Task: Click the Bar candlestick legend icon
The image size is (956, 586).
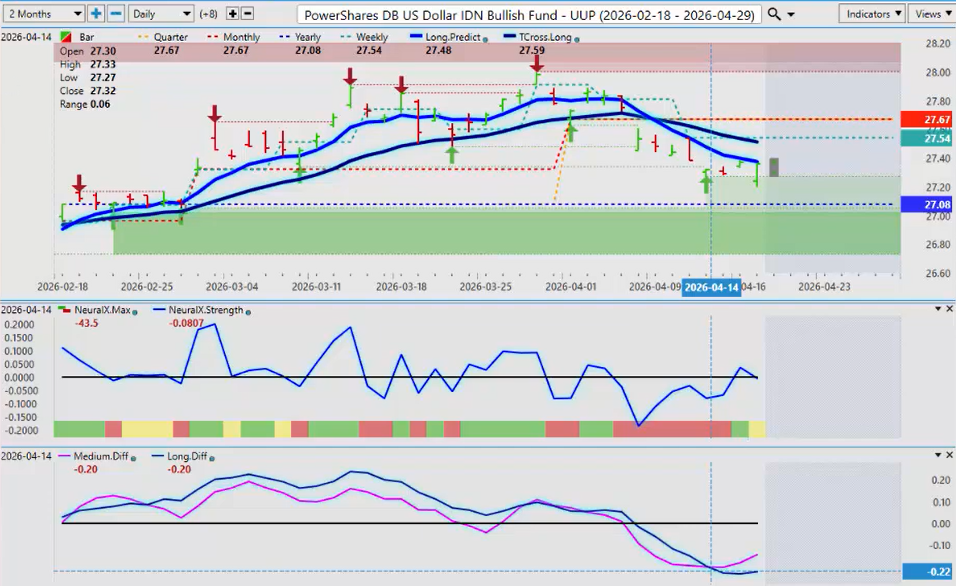Action: coord(67,37)
